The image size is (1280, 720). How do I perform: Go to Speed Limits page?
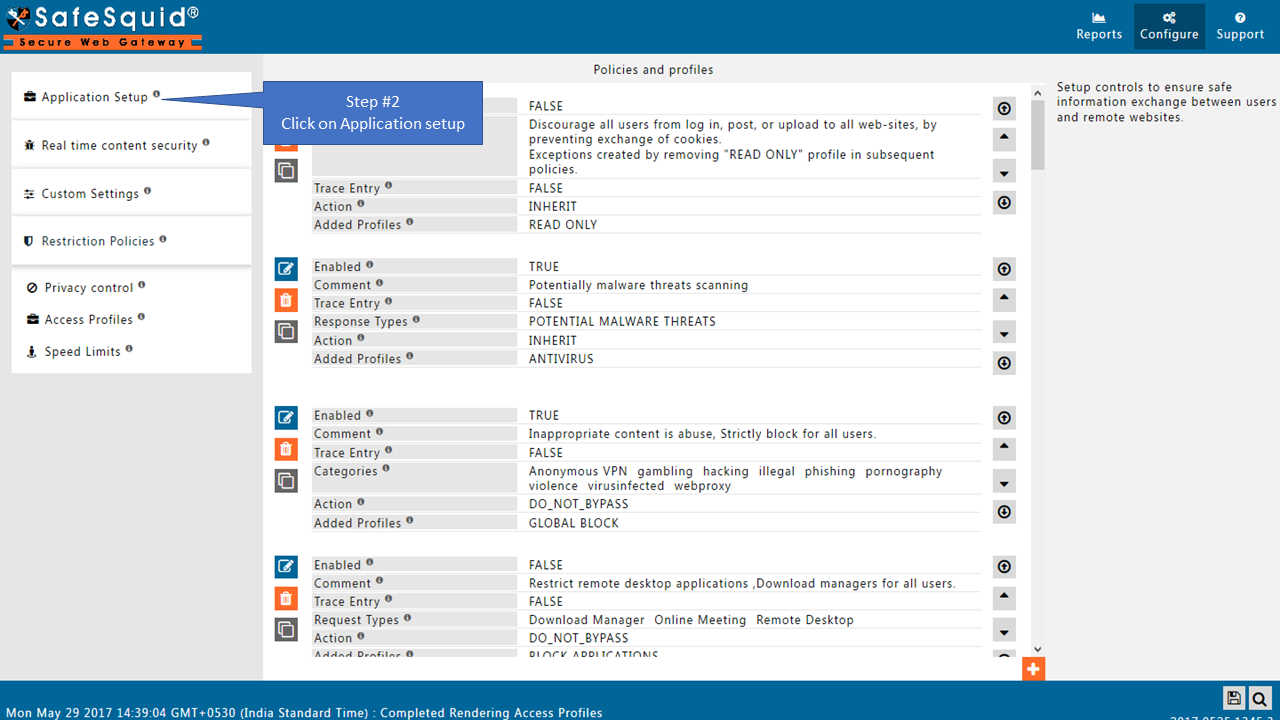point(82,352)
